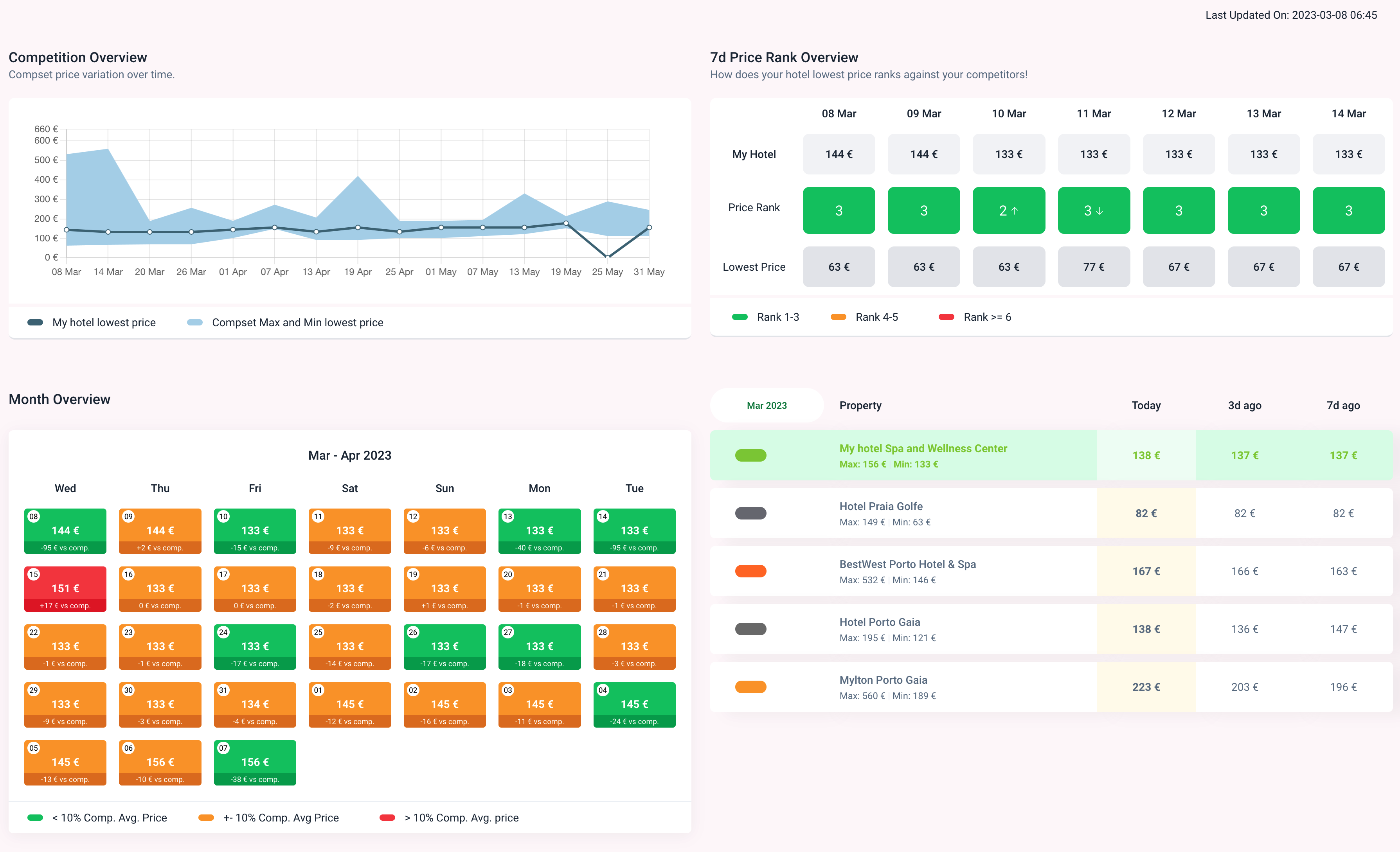Click the Mar - Apr 2023 calendar title
This screenshot has width=1400, height=852.
[x=349, y=456]
